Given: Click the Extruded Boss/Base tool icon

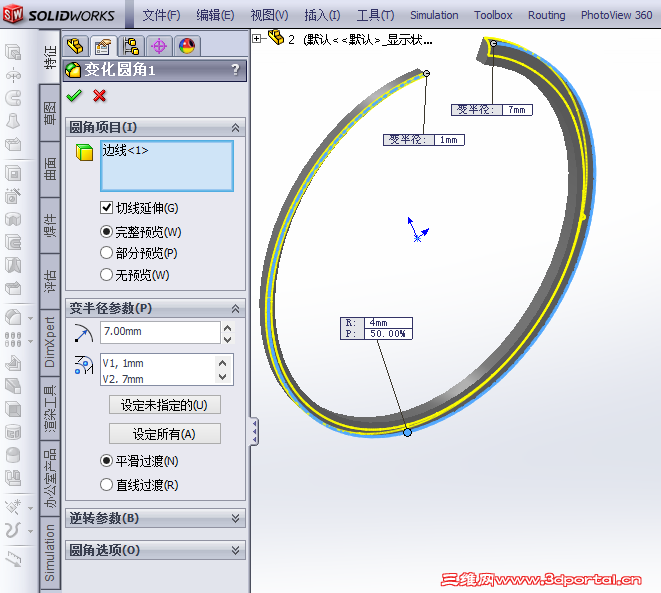Looking at the screenshot, I should (x=13, y=53).
